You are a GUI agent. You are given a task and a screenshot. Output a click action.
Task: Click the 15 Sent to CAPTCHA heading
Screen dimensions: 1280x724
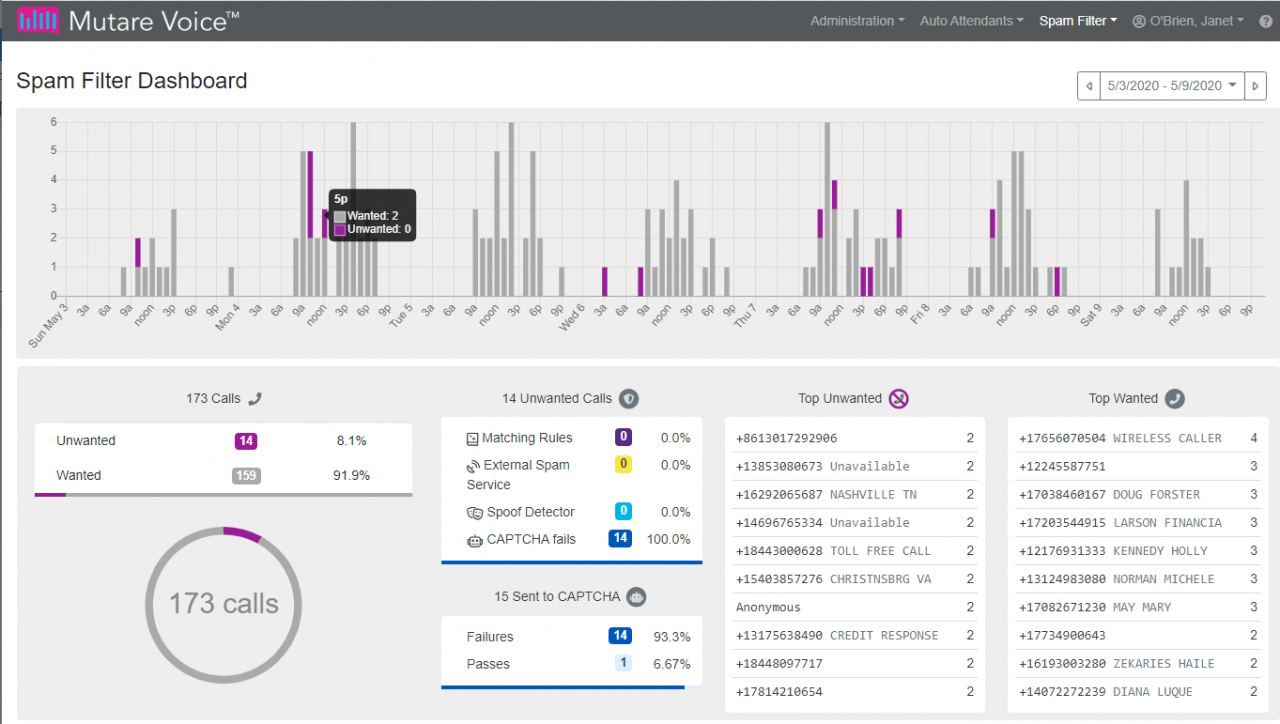(x=557, y=596)
